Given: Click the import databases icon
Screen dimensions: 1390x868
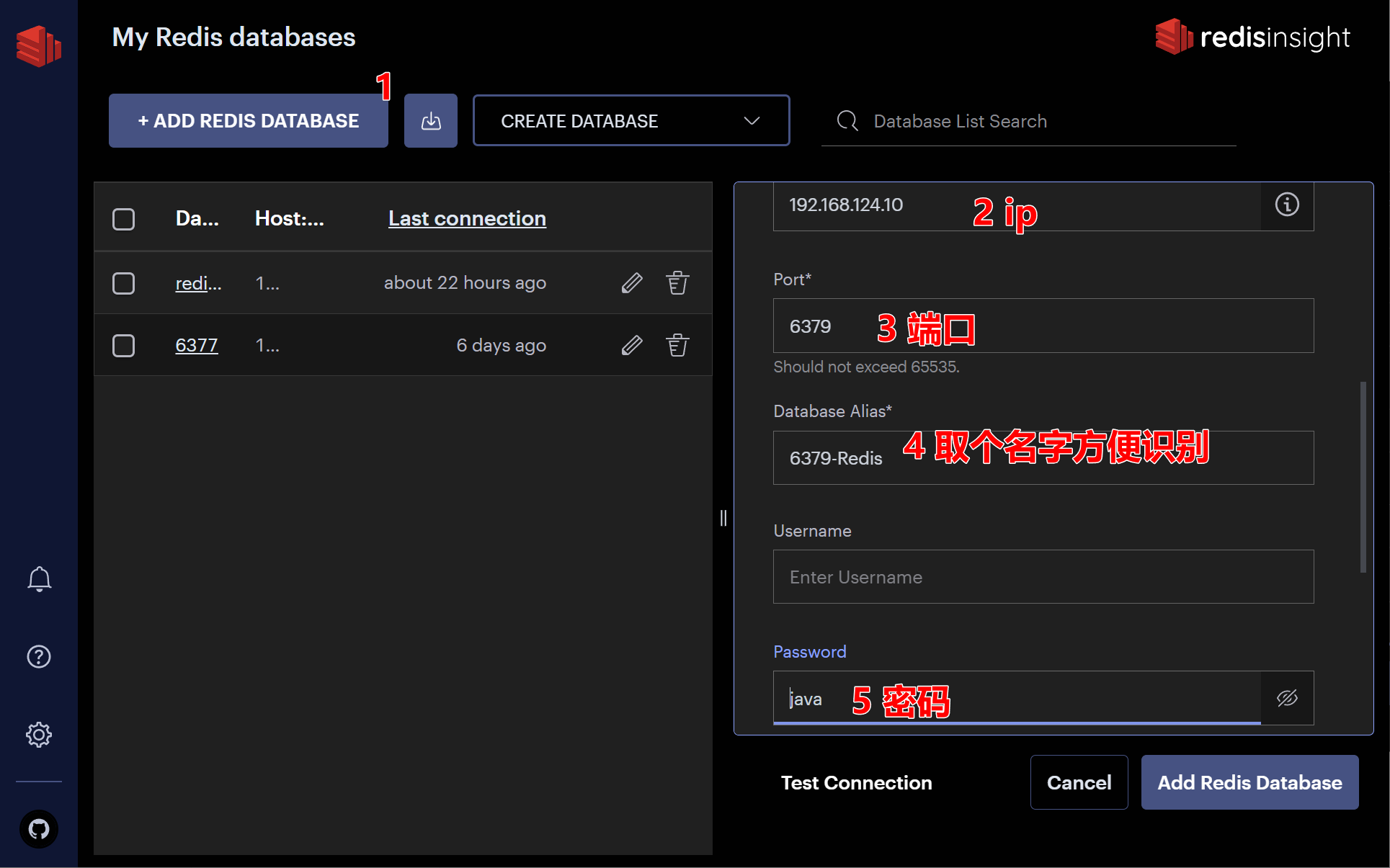Looking at the screenshot, I should click(x=430, y=120).
